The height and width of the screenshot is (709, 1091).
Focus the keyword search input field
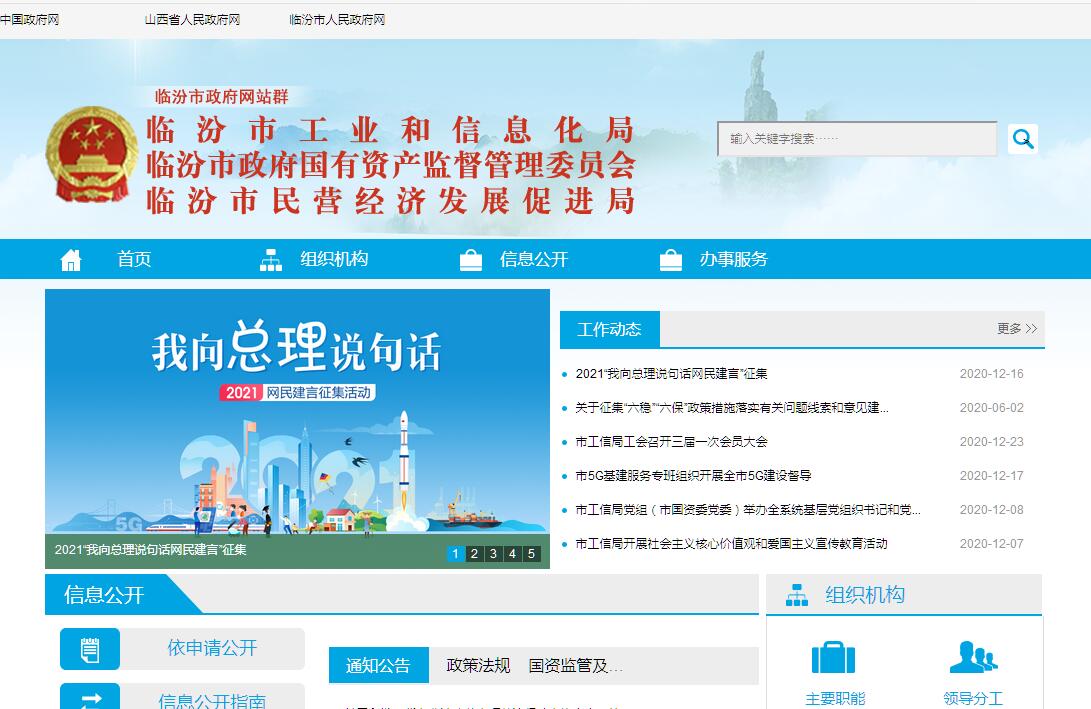pyautogui.click(x=857, y=139)
